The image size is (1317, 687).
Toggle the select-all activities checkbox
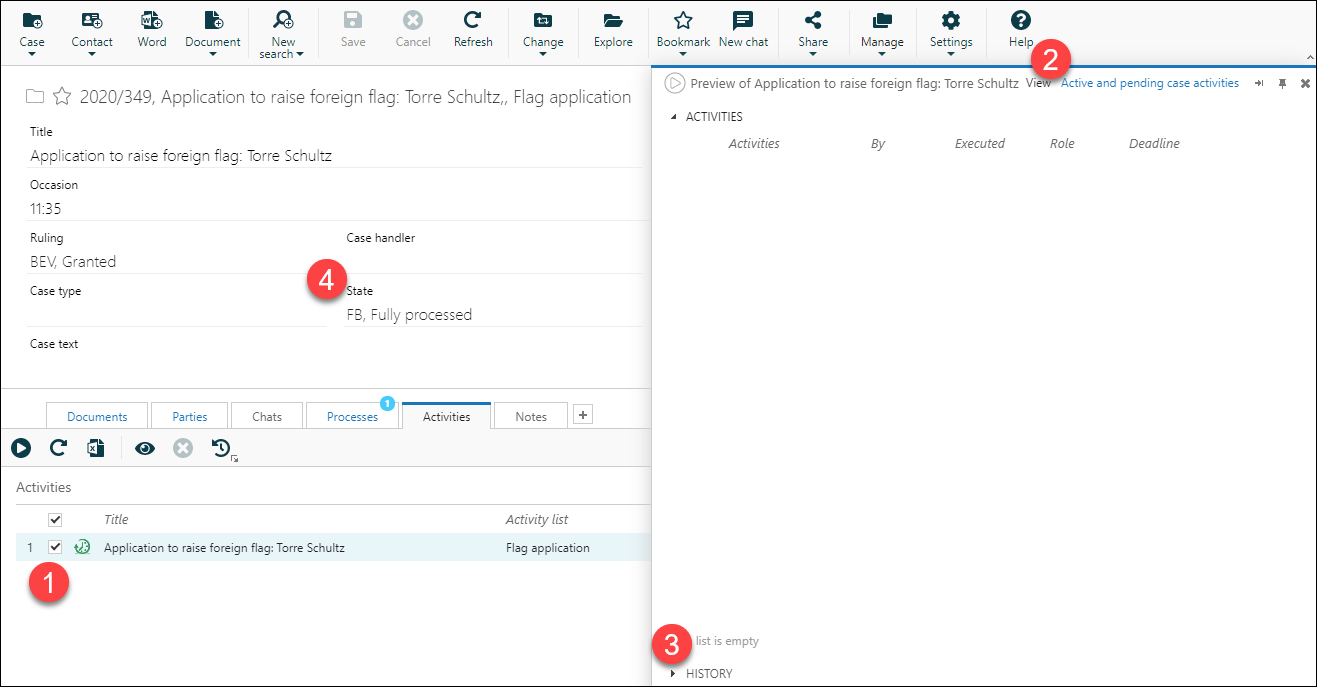pyautogui.click(x=55, y=519)
